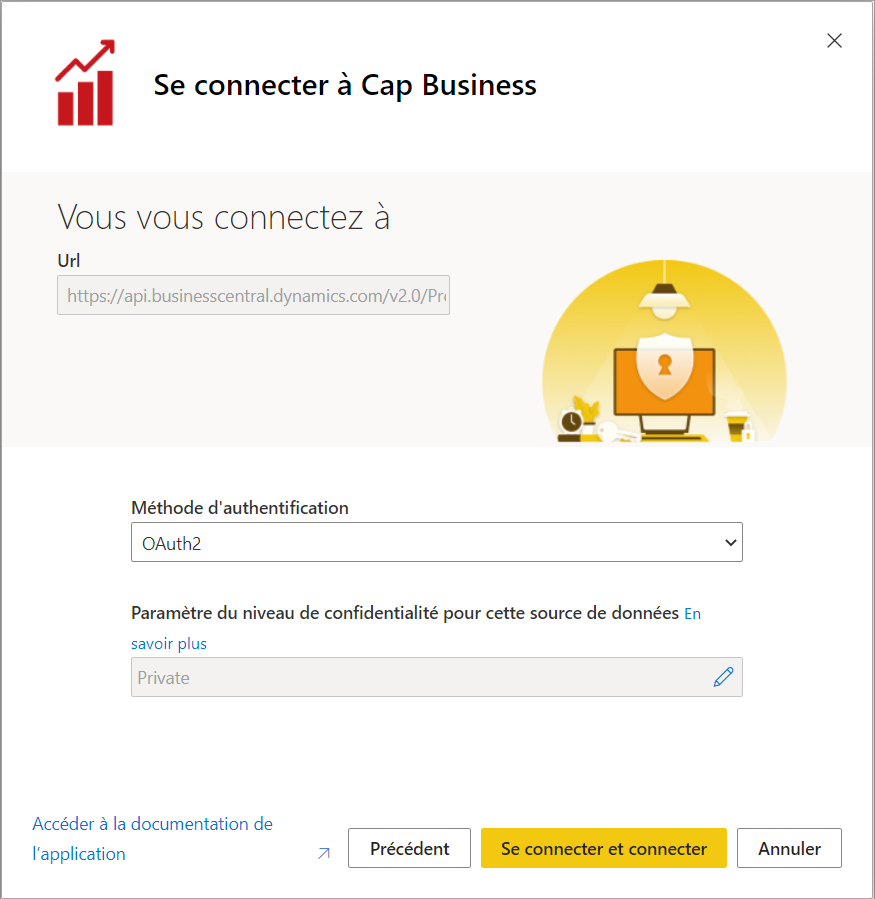875x899 pixels.
Task: Click the Méthode d'authentification label
Action: tap(240, 508)
